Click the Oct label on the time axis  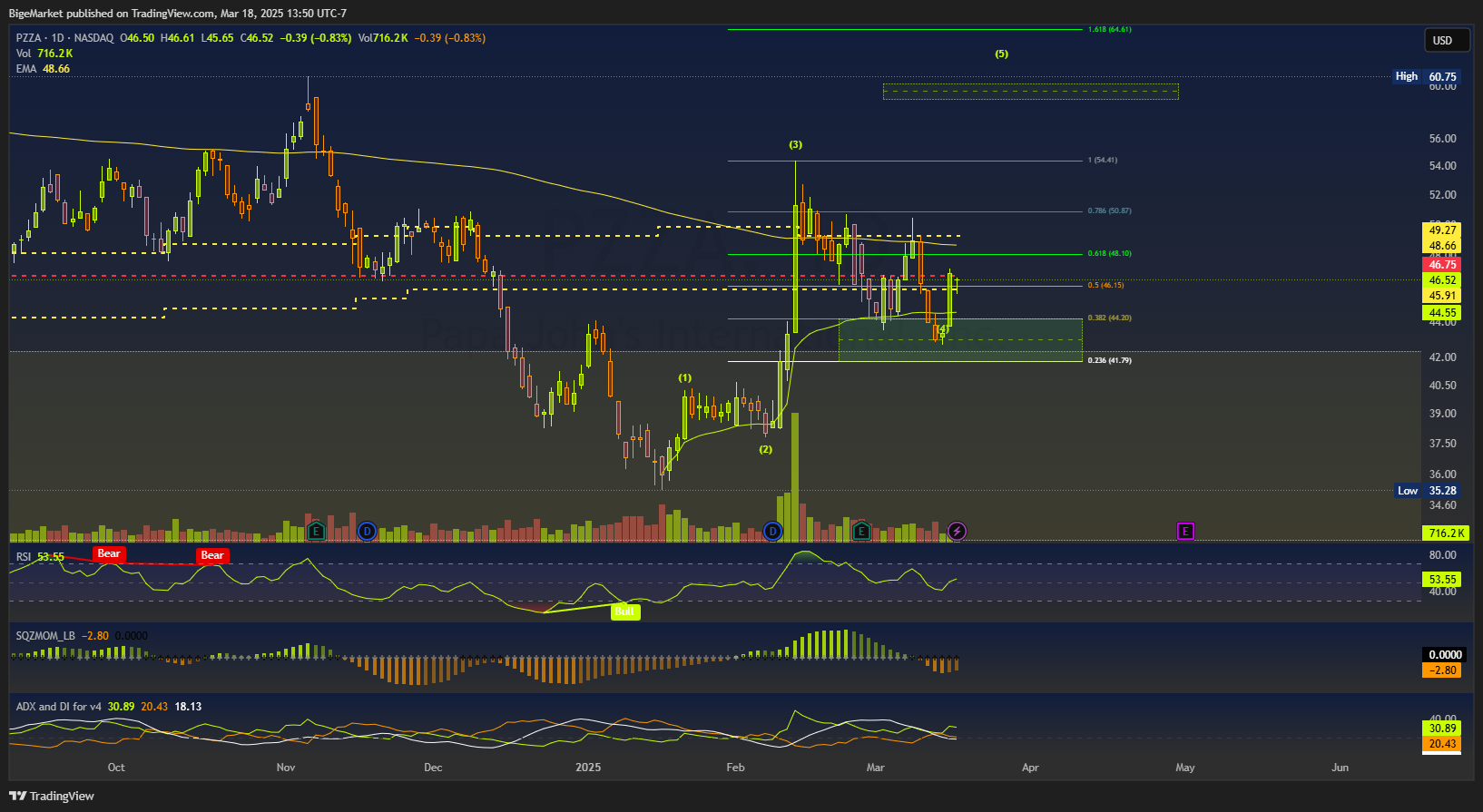[x=116, y=768]
